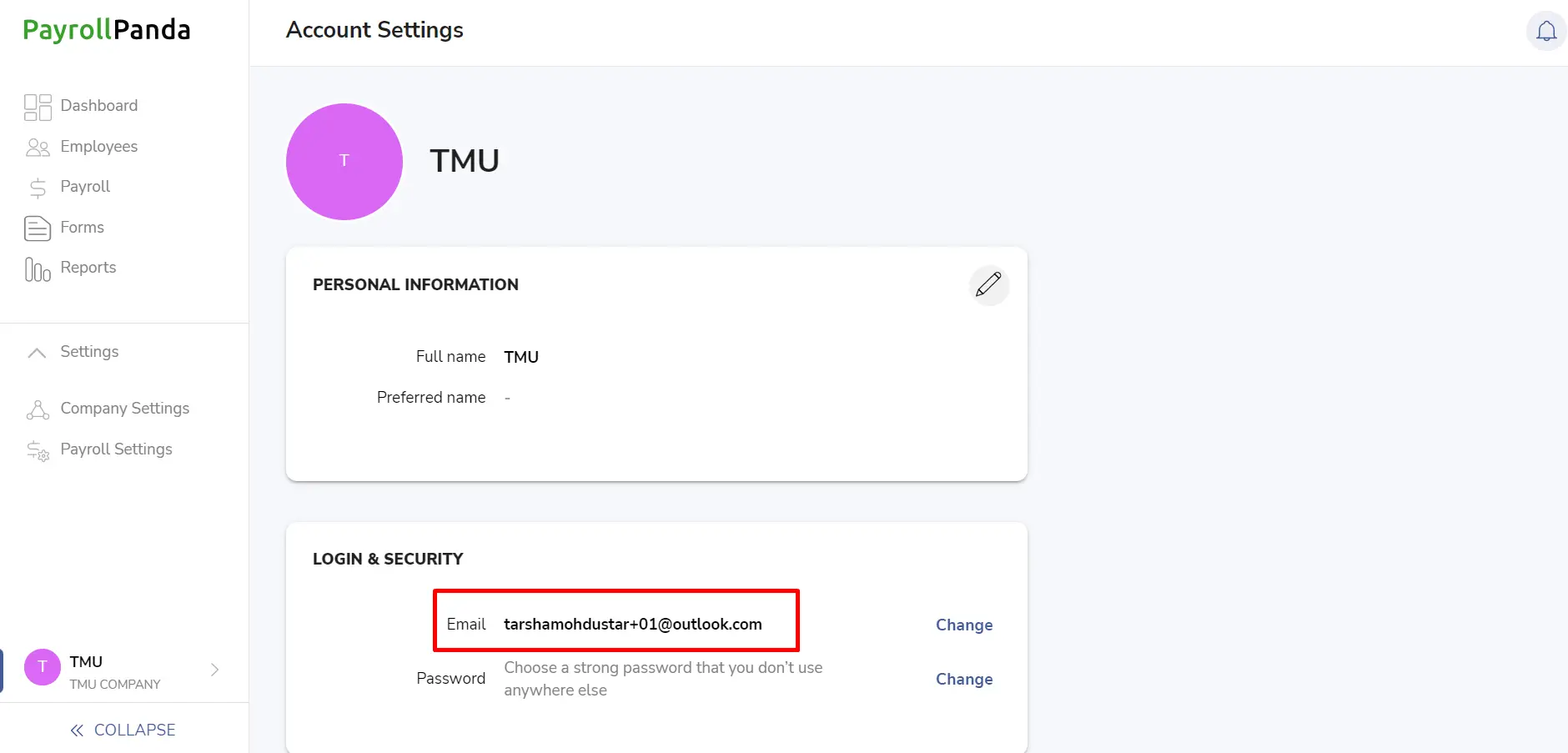This screenshot has width=1568, height=753.
Task: Edit personal information with pencil icon
Action: (x=989, y=285)
